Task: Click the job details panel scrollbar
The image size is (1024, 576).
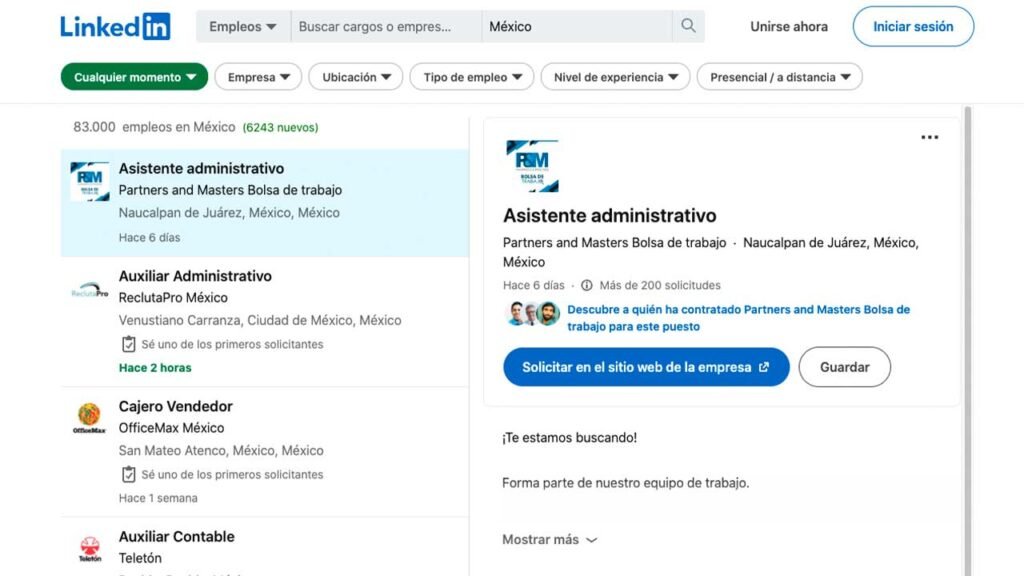Action: tap(968, 340)
